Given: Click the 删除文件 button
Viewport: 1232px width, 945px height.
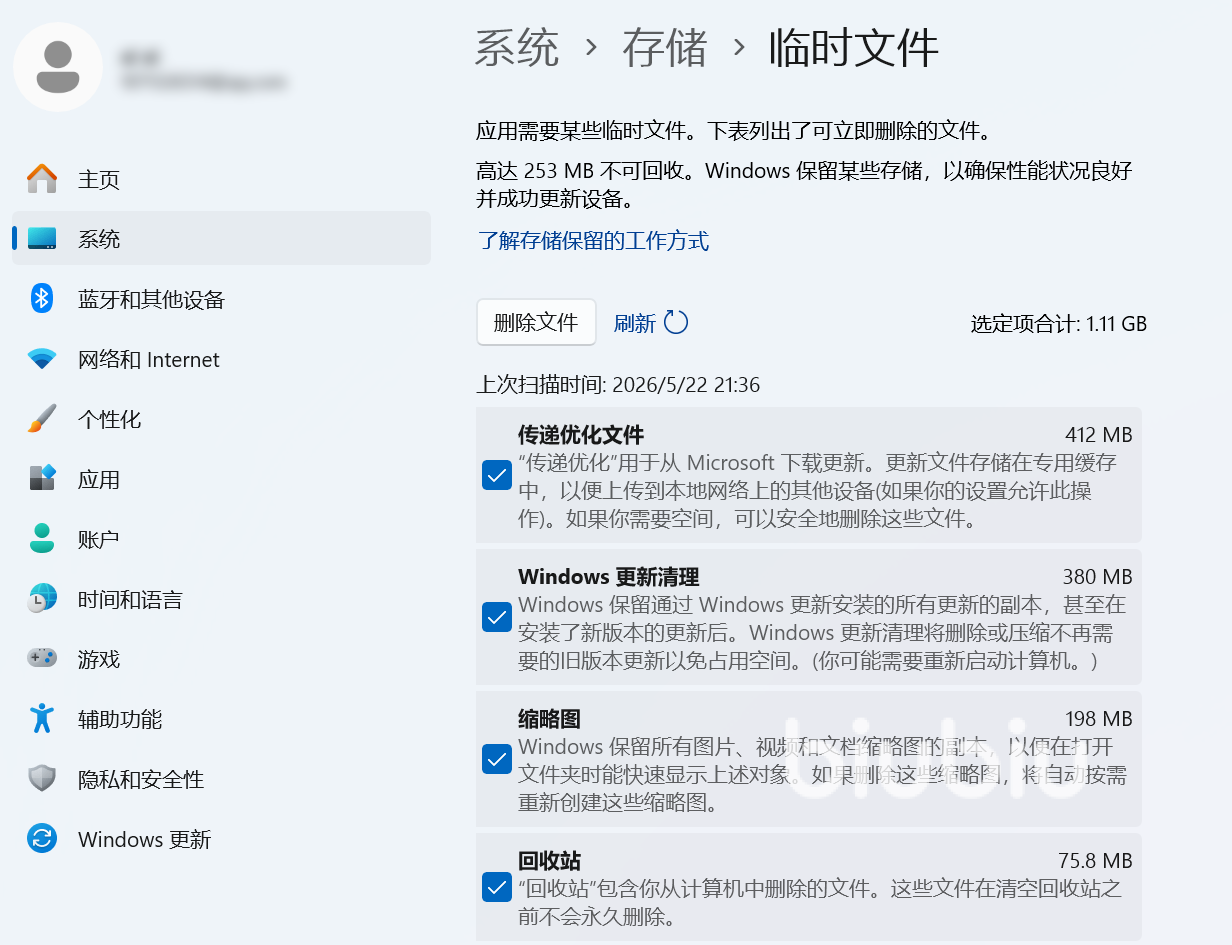Looking at the screenshot, I should [536, 322].
